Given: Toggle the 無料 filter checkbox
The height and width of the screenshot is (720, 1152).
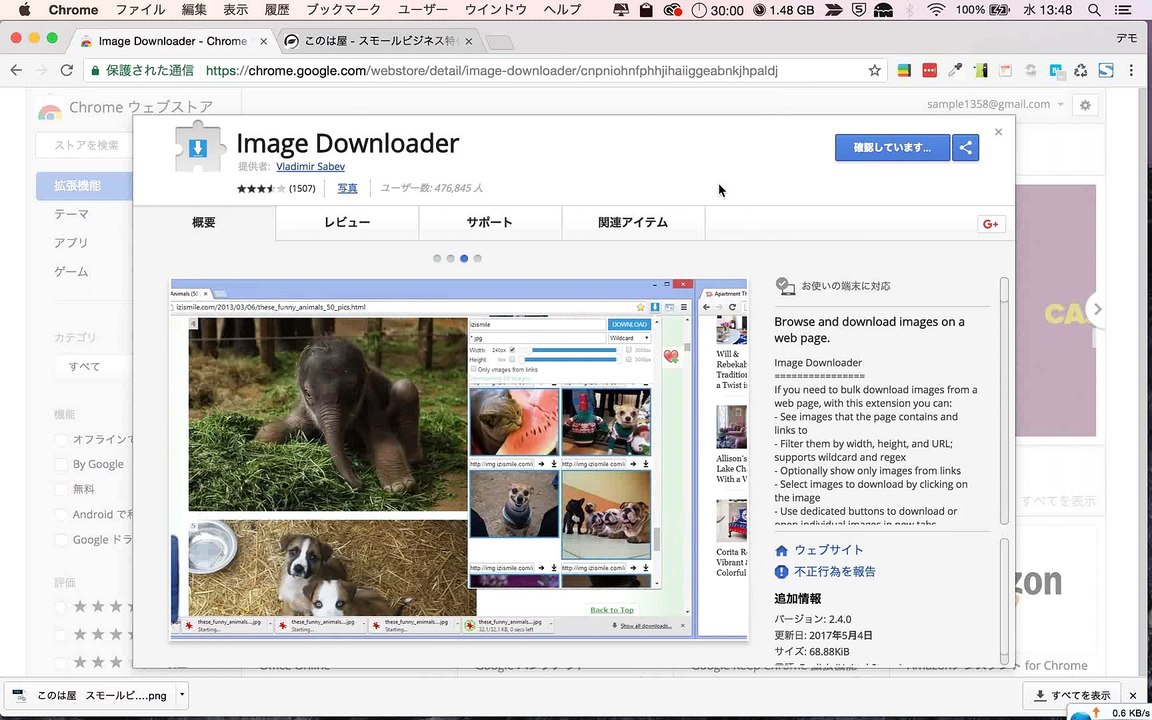Looking at the screenshot, I should (61, 489).
